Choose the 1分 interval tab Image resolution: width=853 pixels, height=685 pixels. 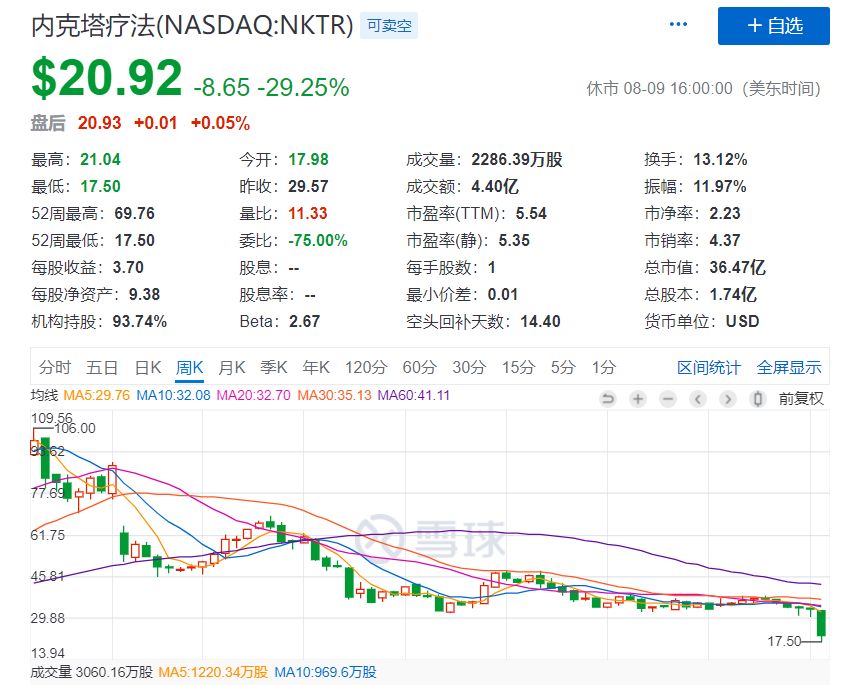click(604, 367)
